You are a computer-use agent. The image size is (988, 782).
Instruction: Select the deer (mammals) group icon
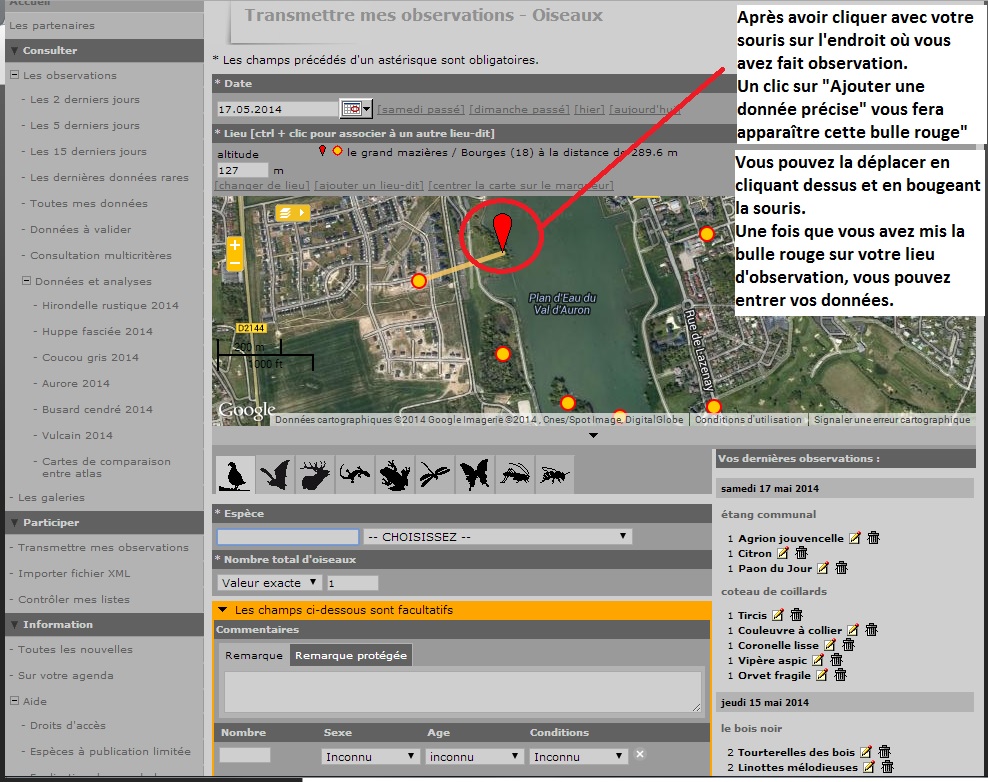tap(314, 474)
